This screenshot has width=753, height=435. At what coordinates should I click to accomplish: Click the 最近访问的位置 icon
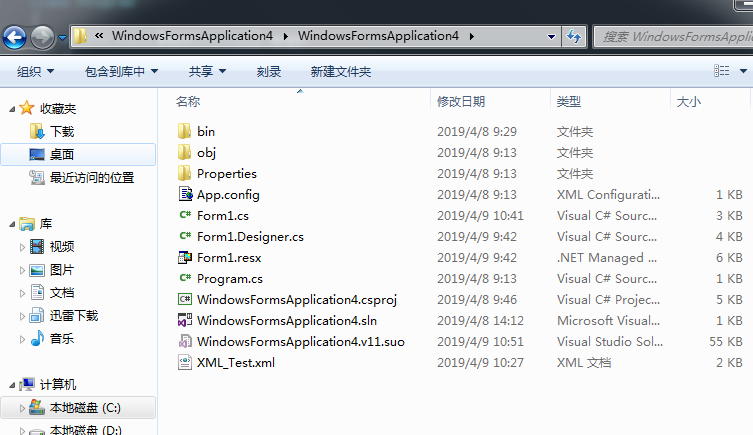(37, 178)
